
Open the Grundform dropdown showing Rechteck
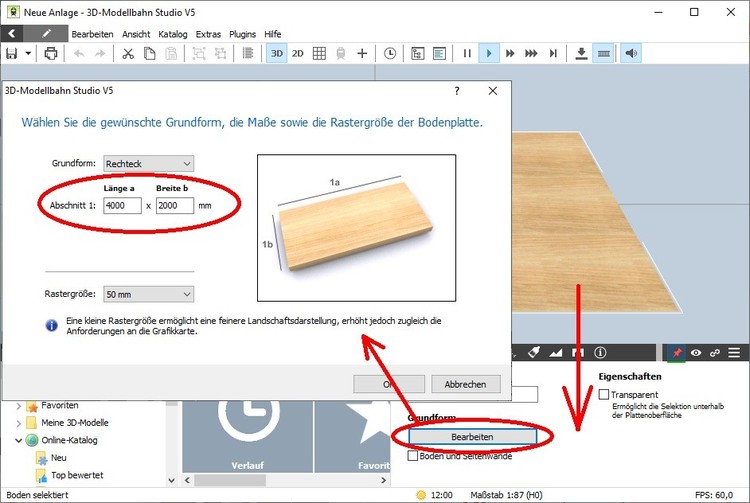click(149, 164)
